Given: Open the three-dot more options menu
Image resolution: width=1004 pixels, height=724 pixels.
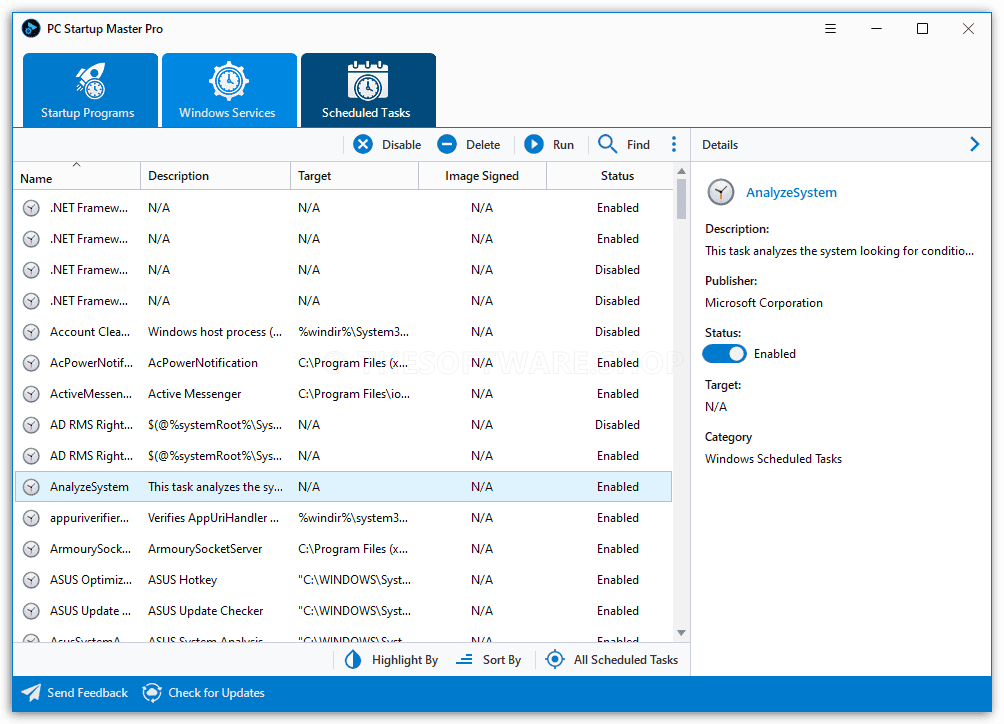Looking at the screenshot, I should [674, 145].
